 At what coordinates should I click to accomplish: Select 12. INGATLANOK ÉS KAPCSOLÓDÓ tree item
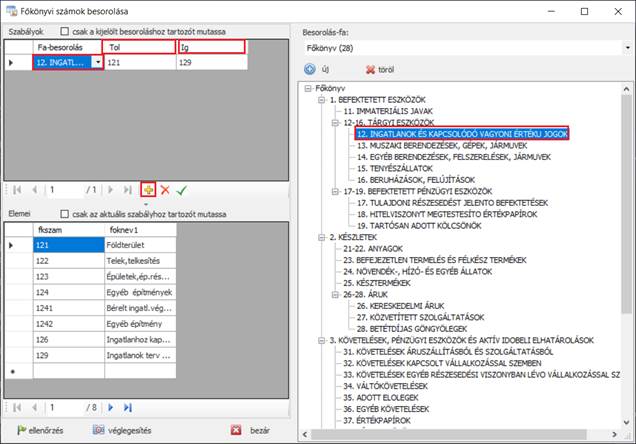pos(462,134)
